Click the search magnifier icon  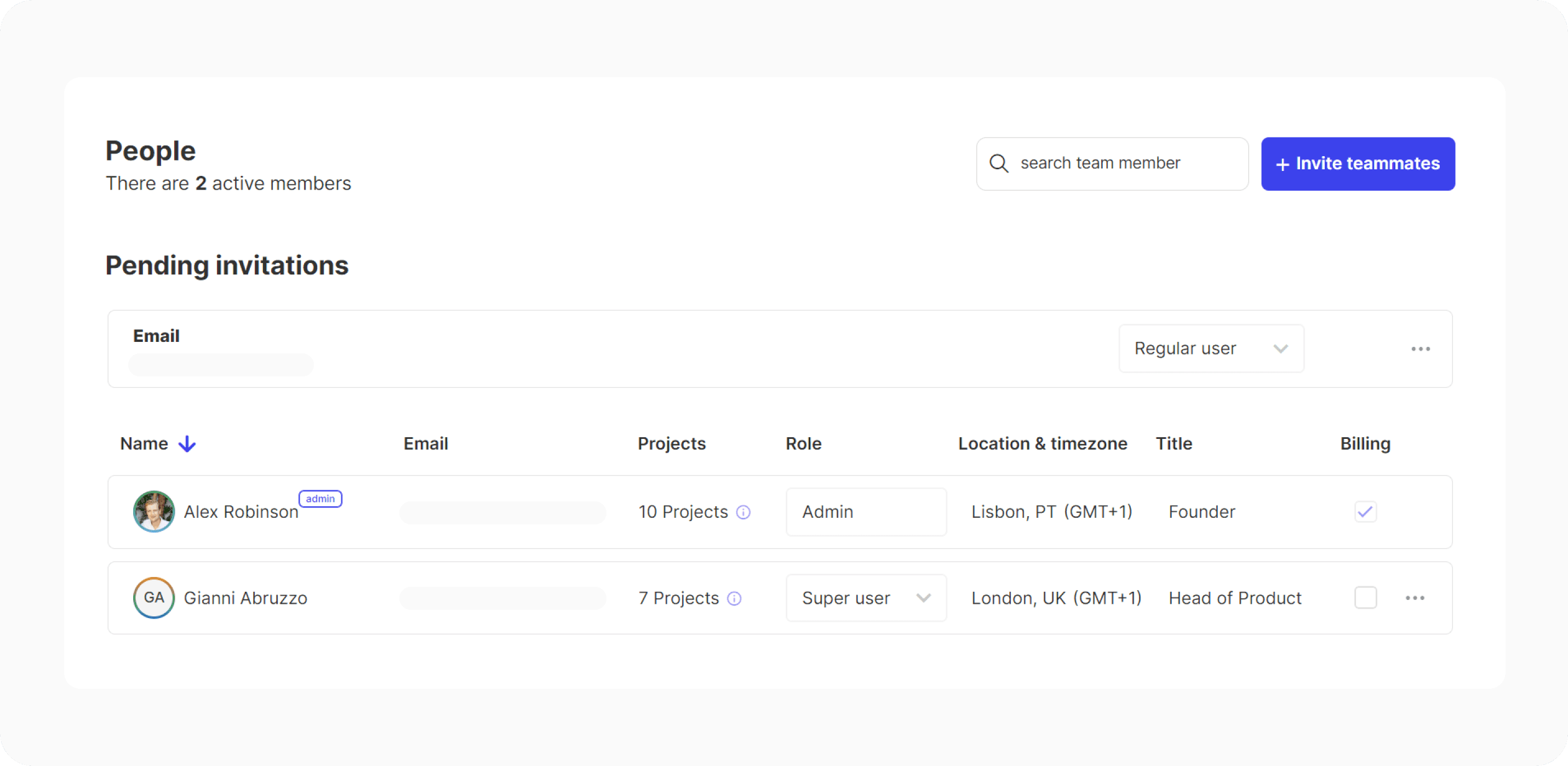click(998, 163)
